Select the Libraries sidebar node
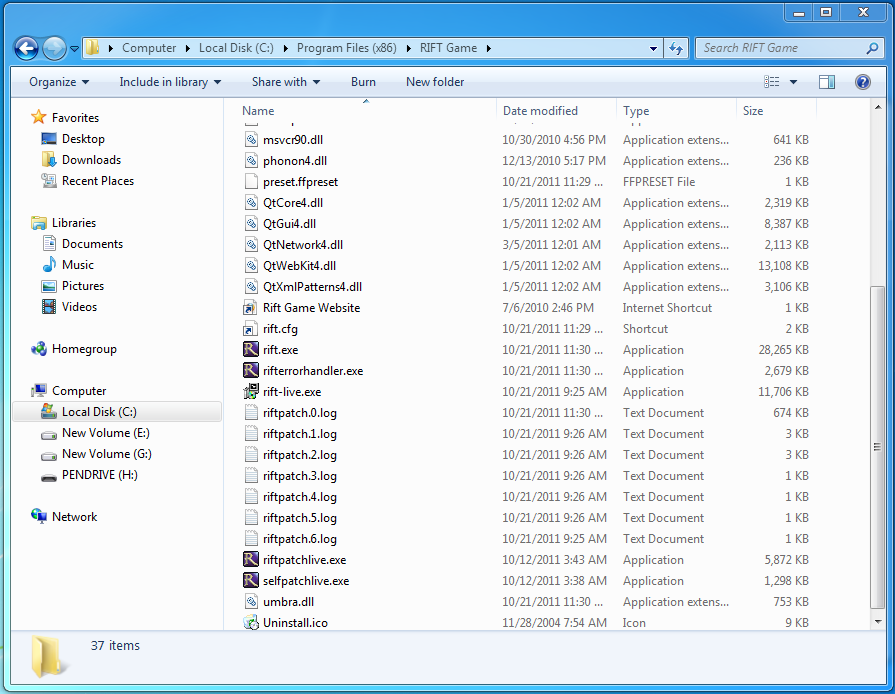The image size is (895, 694). pos(74,223)
